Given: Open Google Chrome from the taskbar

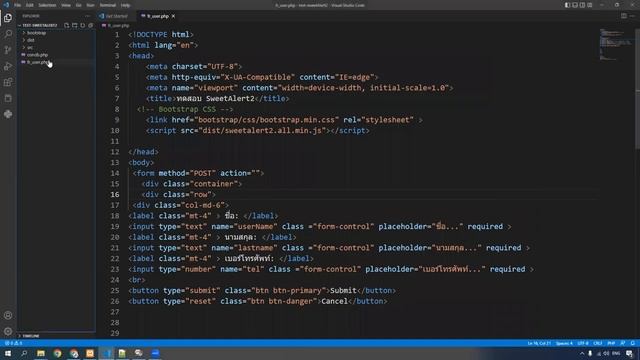Looking at the screenshot, I should [x=58, y=353].
